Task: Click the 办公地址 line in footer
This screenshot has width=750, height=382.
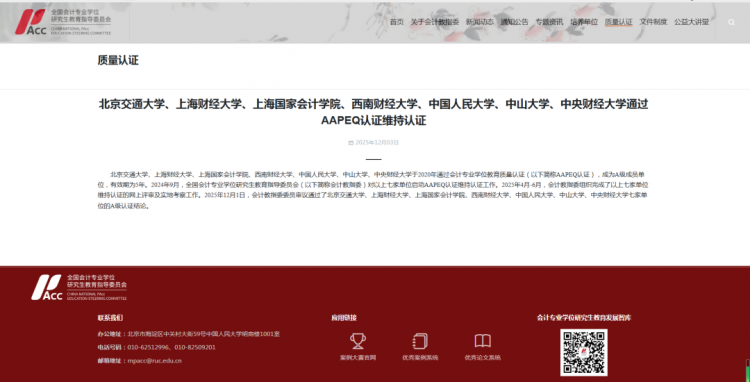Action: click(x=188, y=334)
